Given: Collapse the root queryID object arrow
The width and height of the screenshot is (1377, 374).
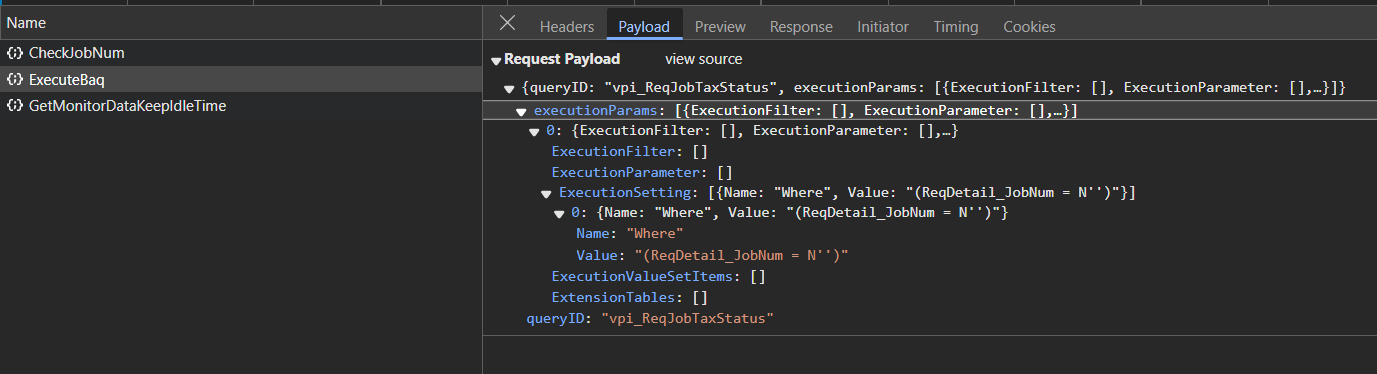Looking at the screenshot, I should (509, 89).
